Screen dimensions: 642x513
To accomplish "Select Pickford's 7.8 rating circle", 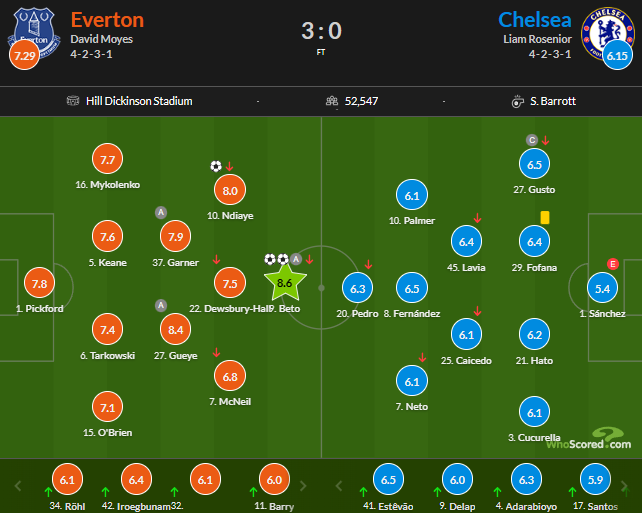I will [x=39, y=283].
